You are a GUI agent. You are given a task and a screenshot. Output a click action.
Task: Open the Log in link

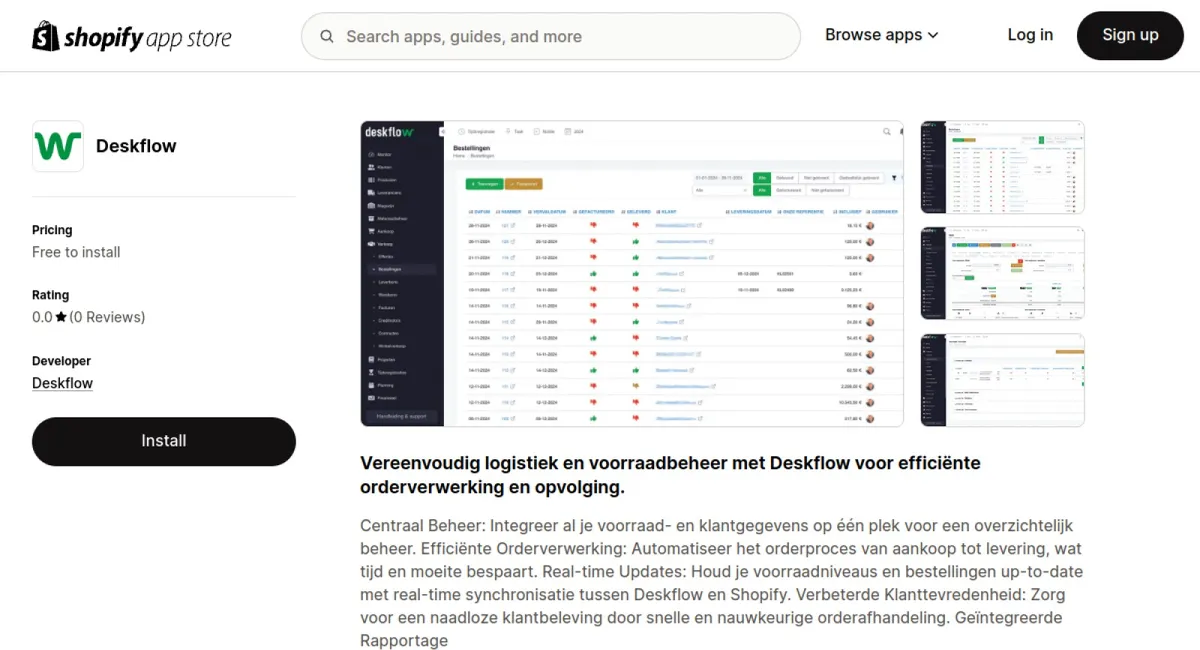click(x=1030, y=35)
